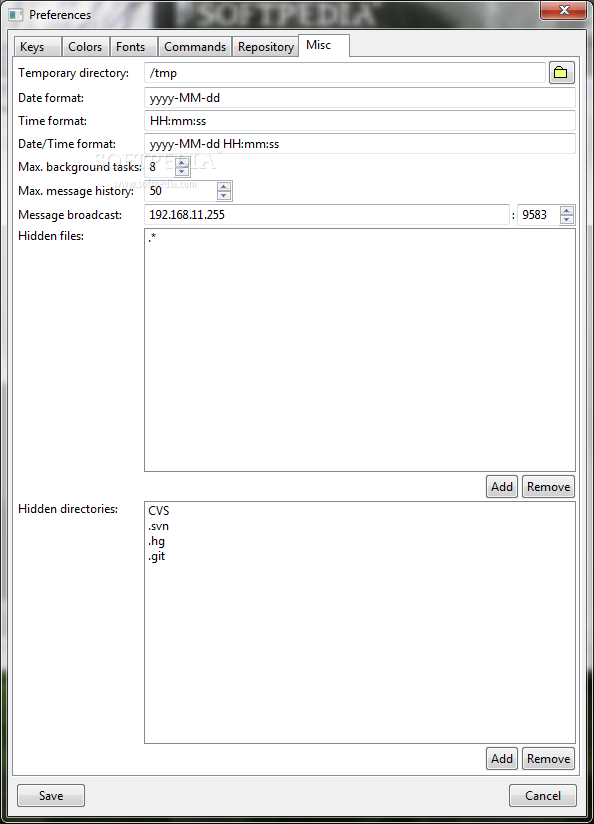
Task: Browse for temporary directory folder icon
Action: point(561,73)
